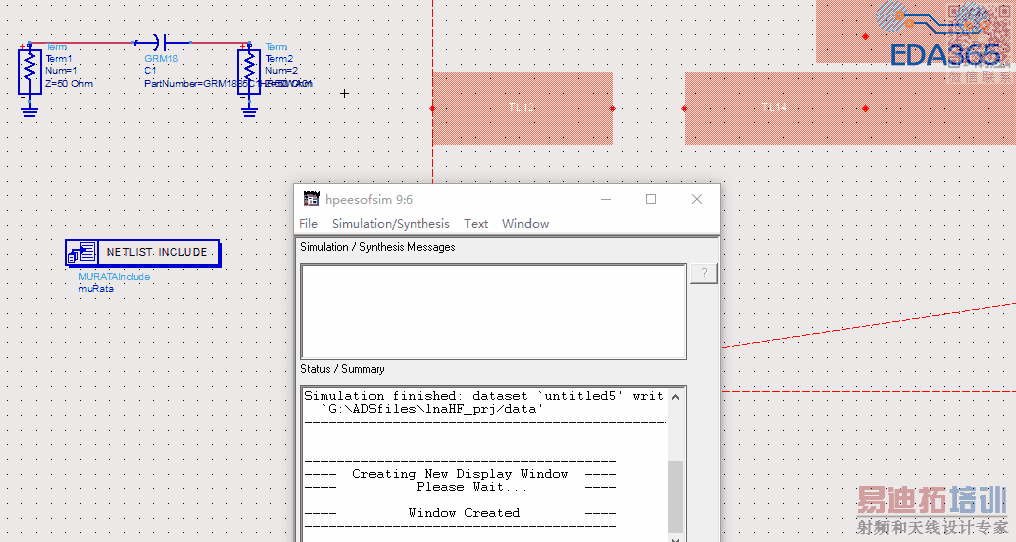Click the Term2 ground symbol
1016x542 pixels.
pos(249,110)
